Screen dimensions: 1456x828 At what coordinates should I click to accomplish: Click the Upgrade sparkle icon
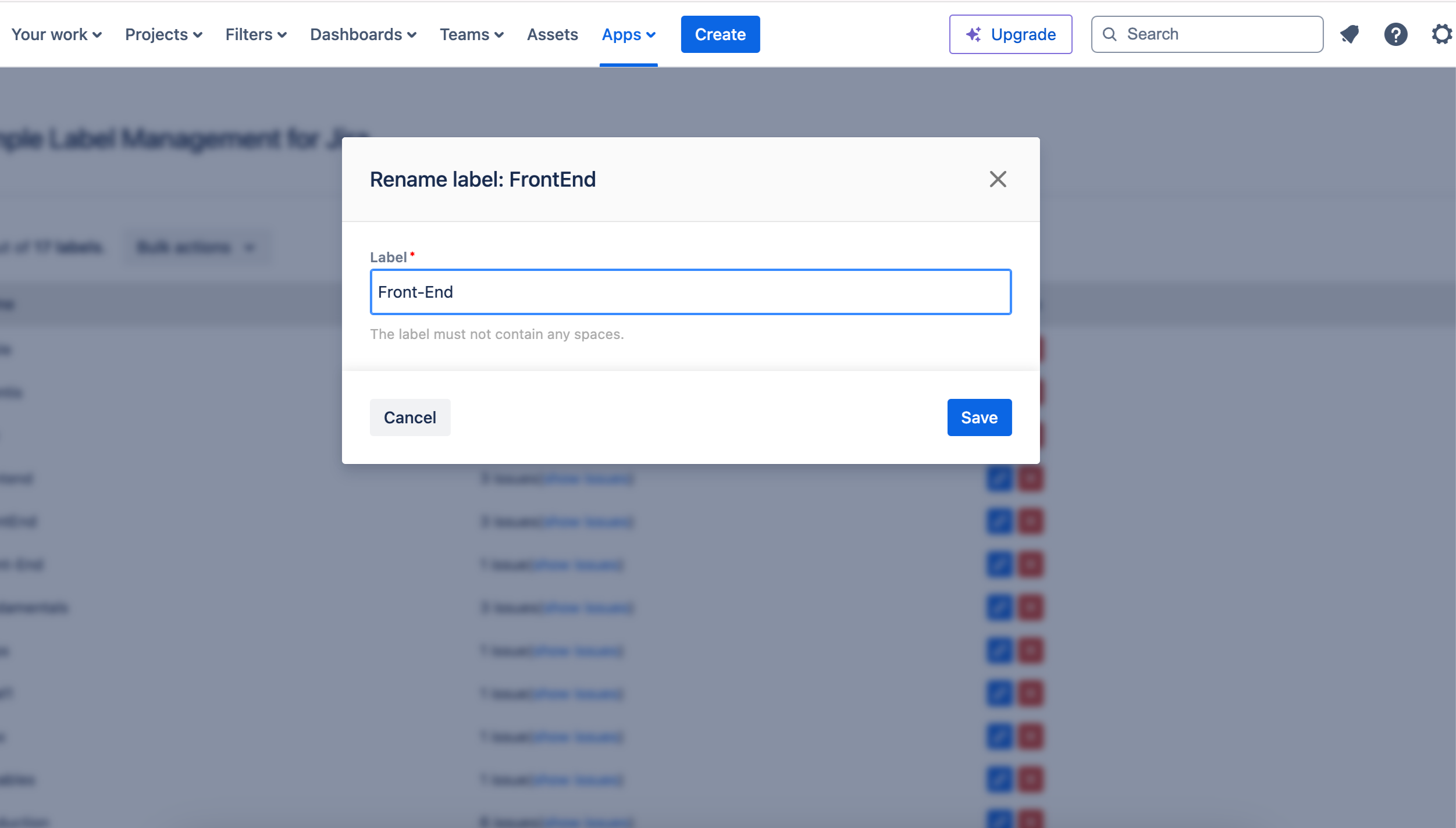[x=973, y=34]
